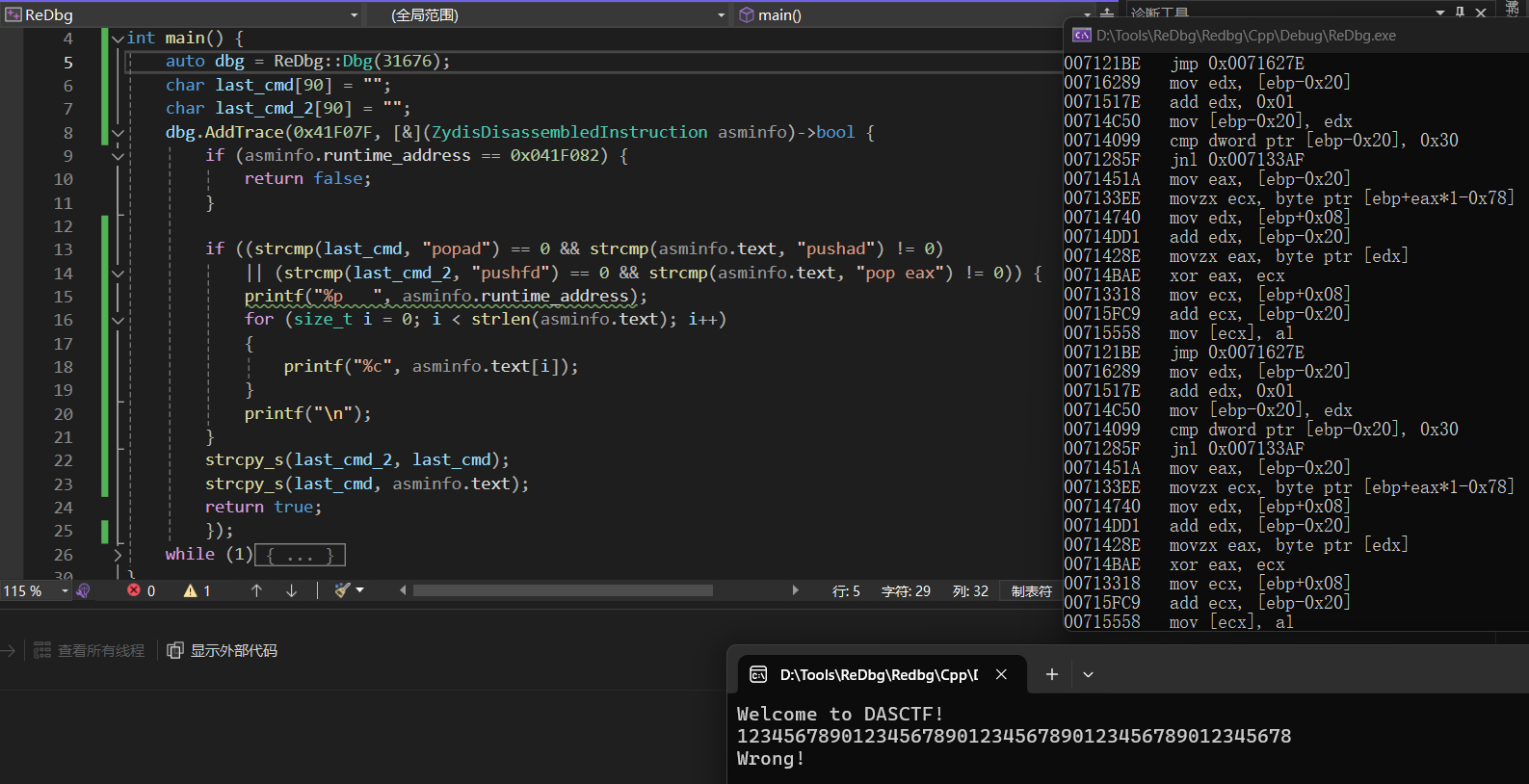
Task: Open the diagnostic tools window options arrow
Action: (x=1440, y=13)
